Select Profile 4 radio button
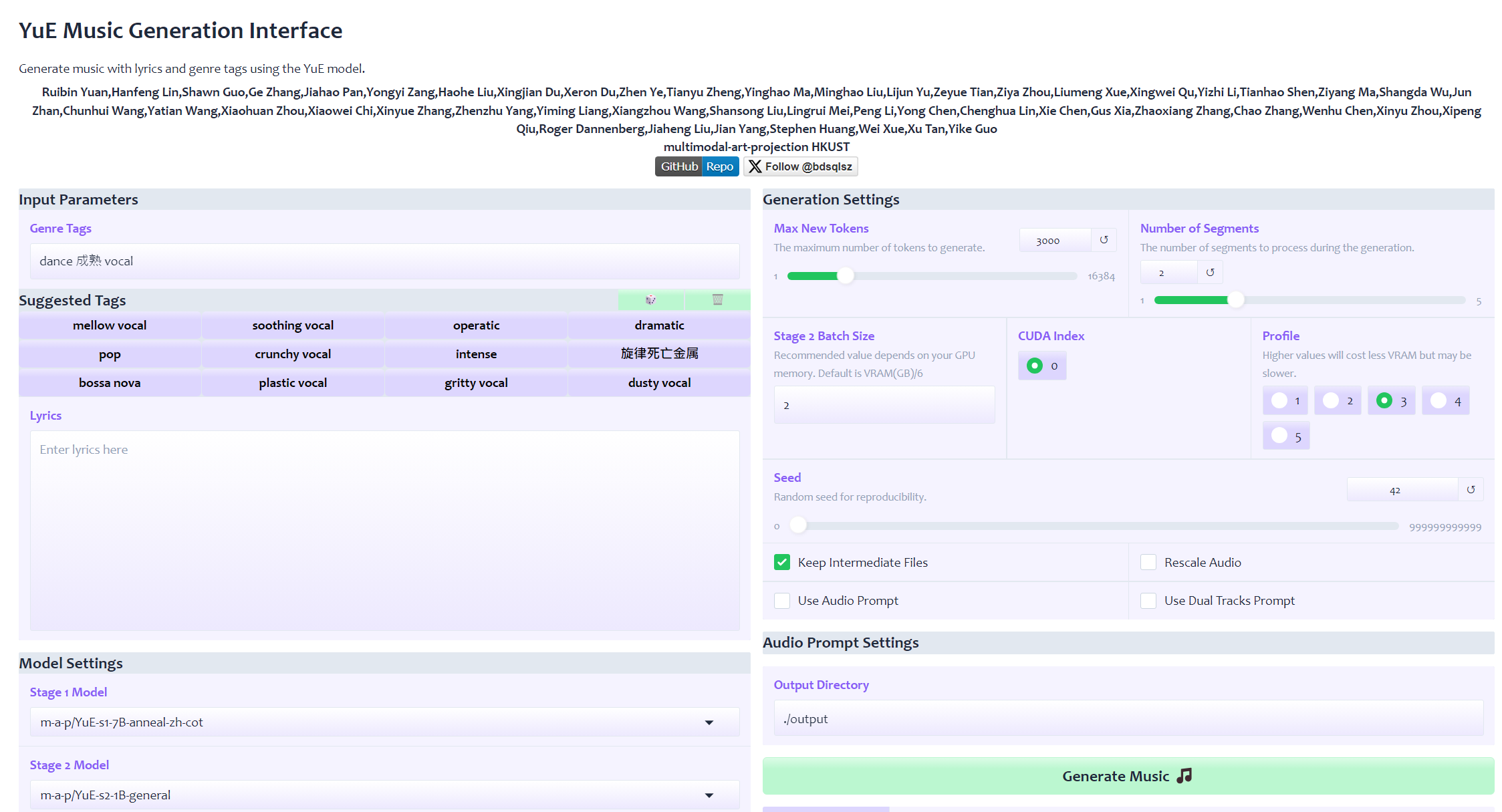This screenshot has width=1502, height=812. click(x=1438, y=400)
